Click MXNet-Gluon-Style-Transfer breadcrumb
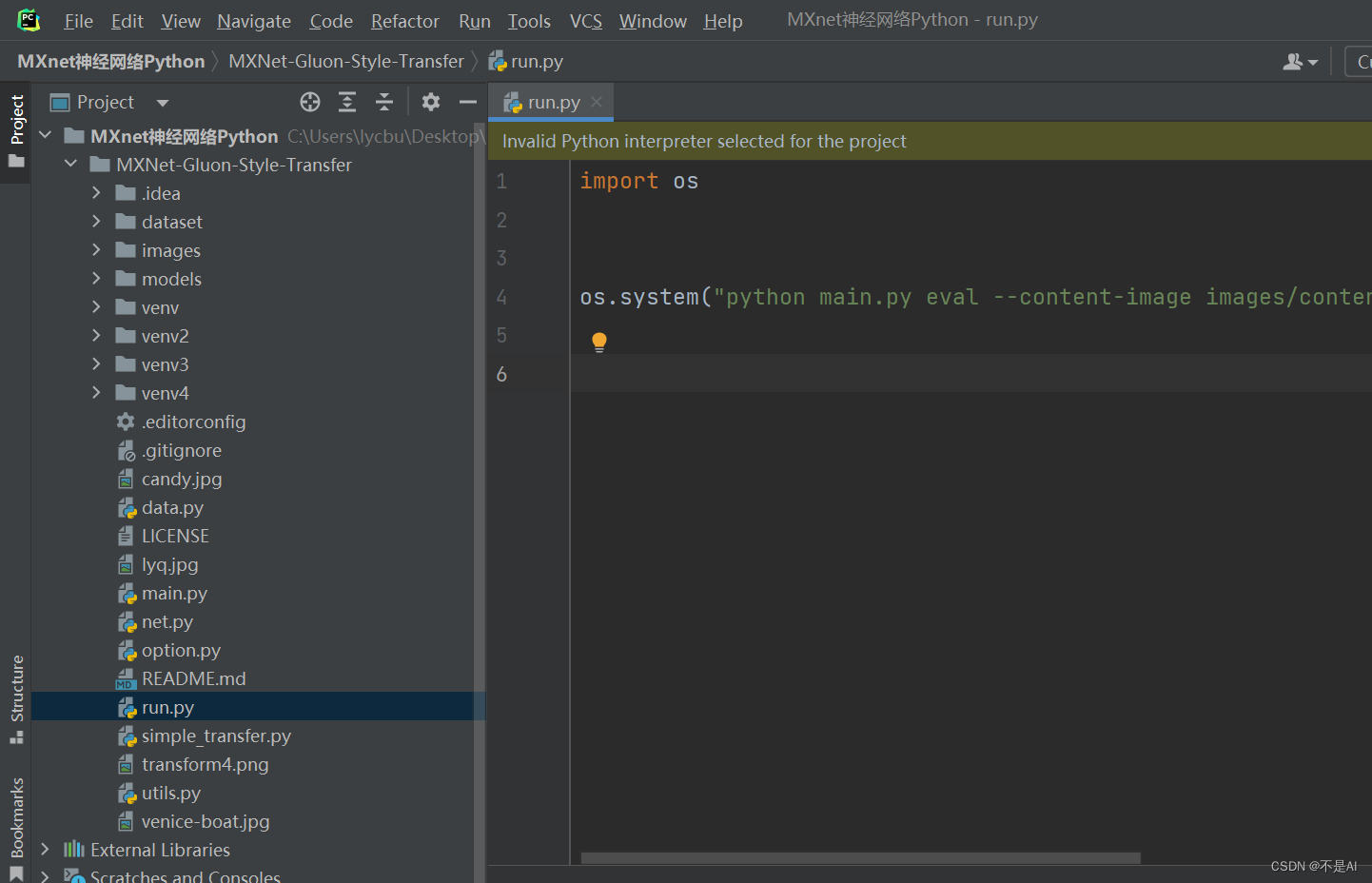The image size is (1372, 883). click(346, 62)
